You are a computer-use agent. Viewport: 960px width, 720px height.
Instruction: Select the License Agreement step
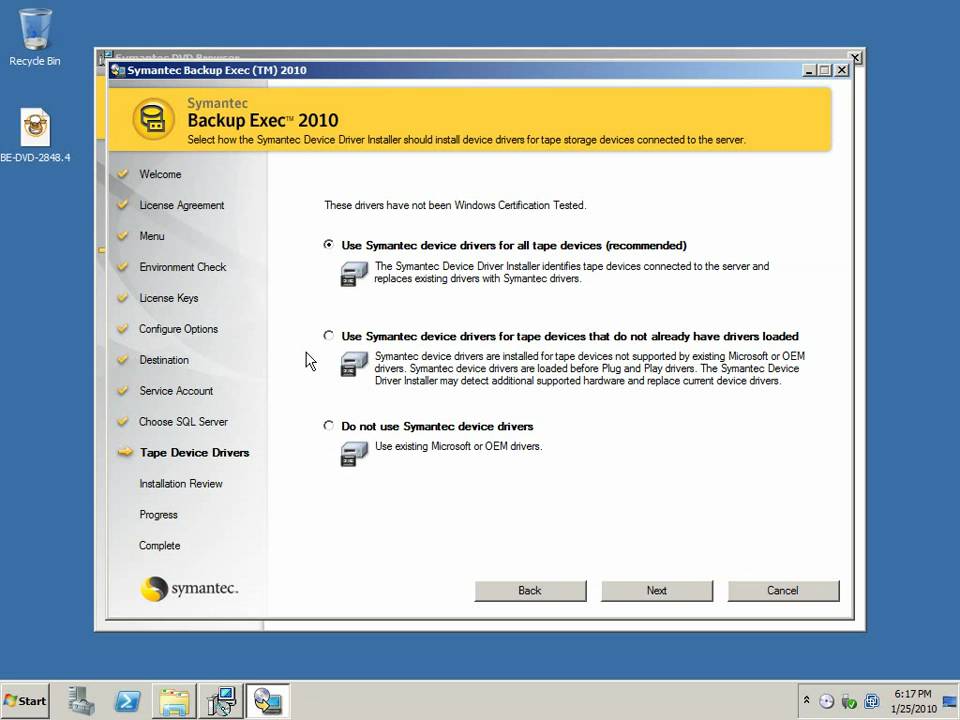tap(182, 205)
